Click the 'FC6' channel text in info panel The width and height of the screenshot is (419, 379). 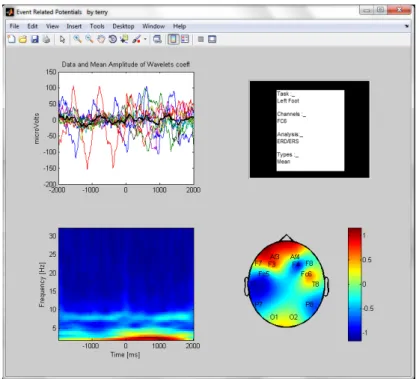[x=282, y=121]
